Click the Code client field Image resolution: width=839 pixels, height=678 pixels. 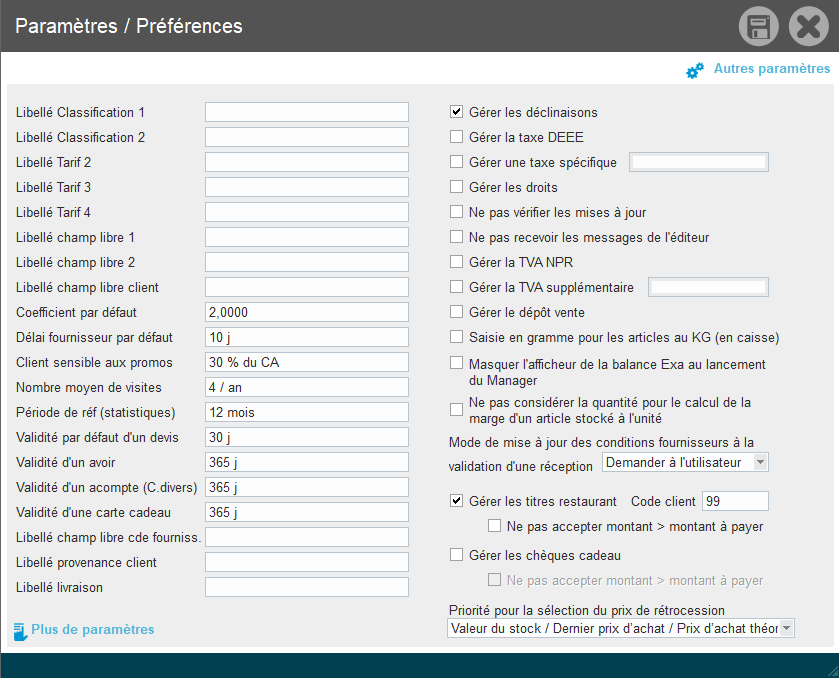tap(735, 500)
